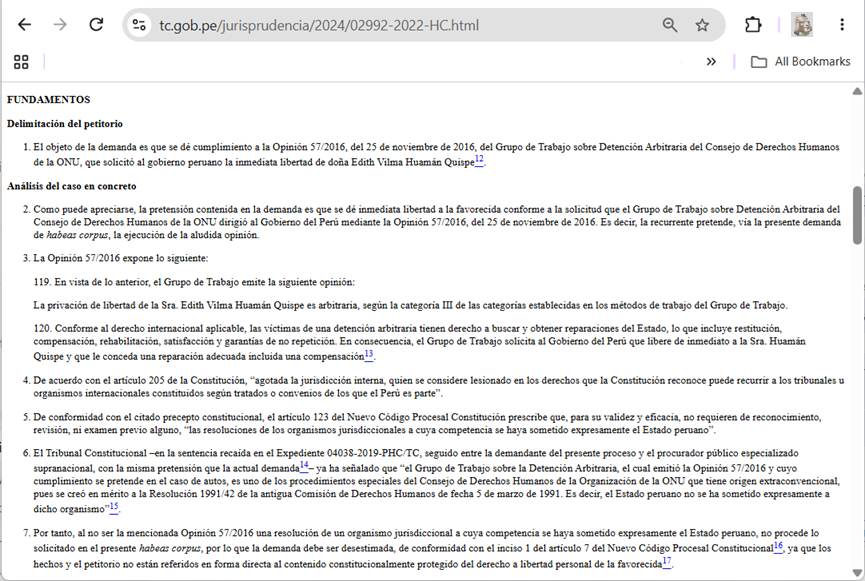The height and width of the screenshot is (581, 865).
Task: Go back to the previous page
Action: tap(24, 25)
